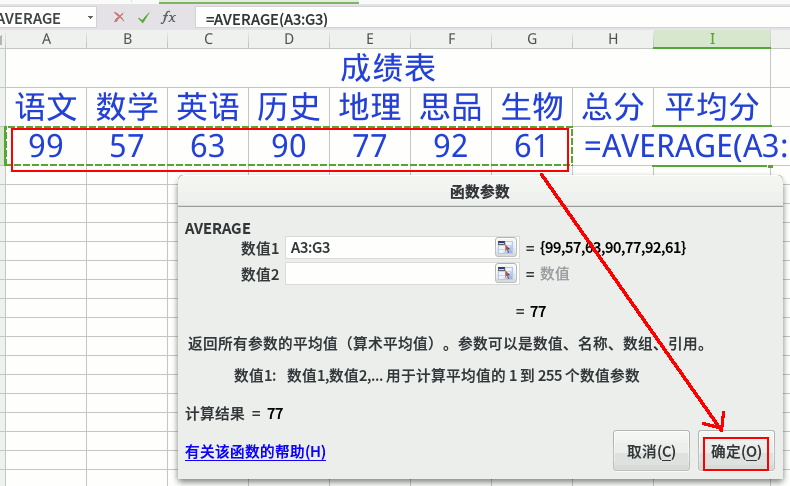Open the 有关该函数的帮助(H) link
790x486 pixels.
[x=255, y=452]
